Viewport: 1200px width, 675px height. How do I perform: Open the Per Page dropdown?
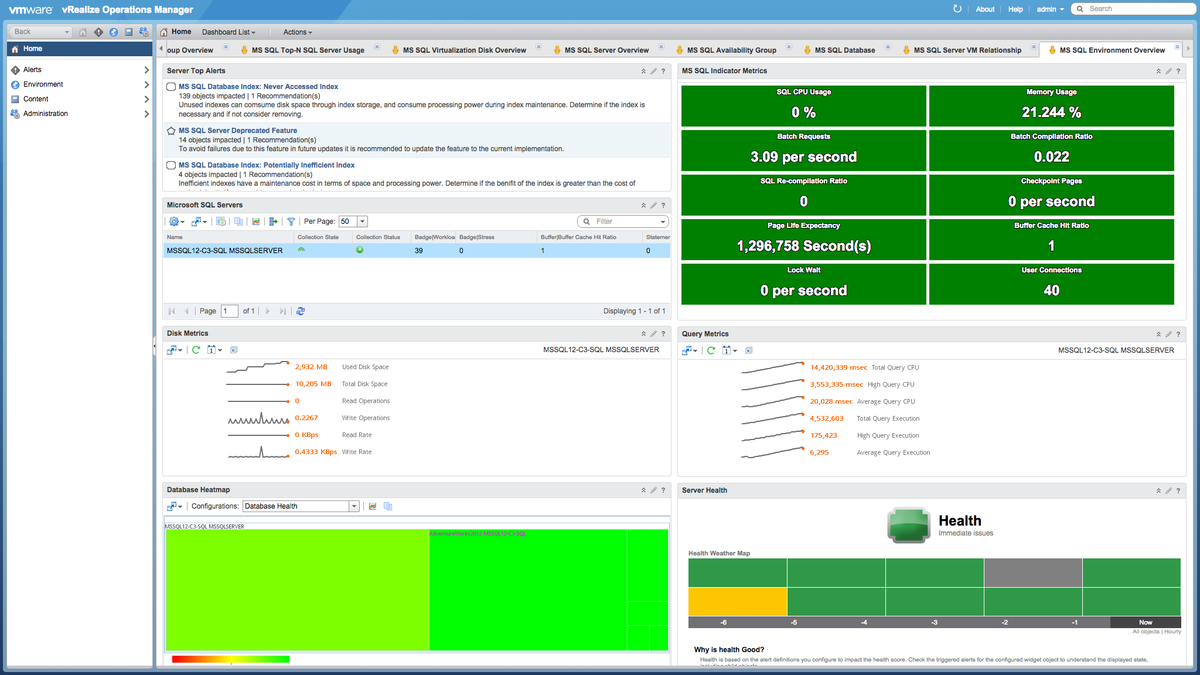tap(363, 221)
